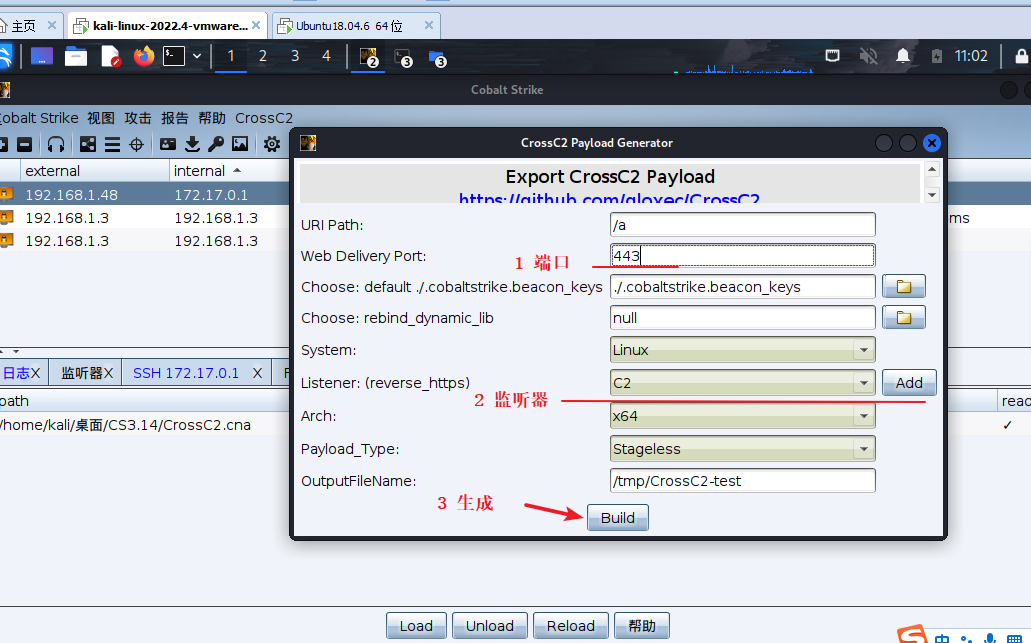1031x643 pixels.
Task: Open the listeners headphones icon
Action: [56, 144]
